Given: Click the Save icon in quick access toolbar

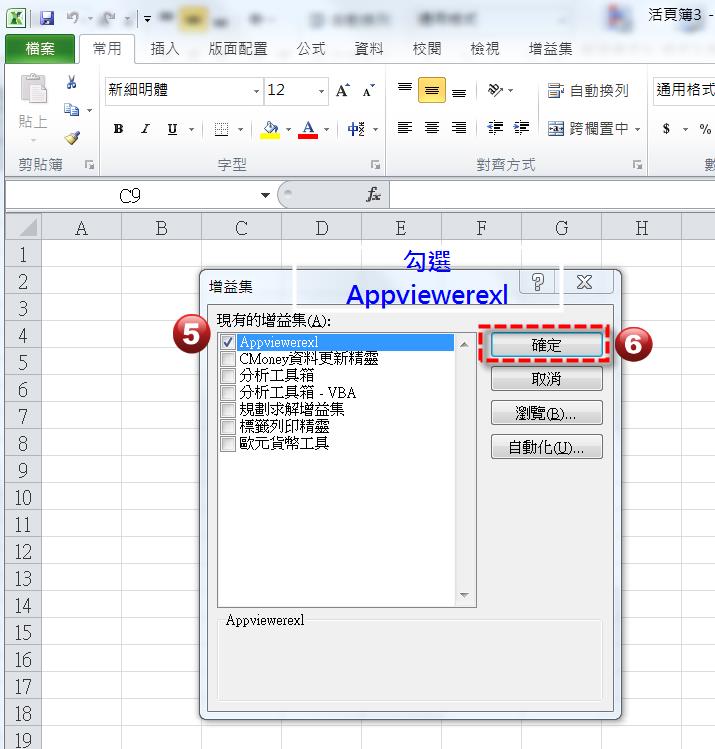Looking at the screenshot, I should pos(47,18).
